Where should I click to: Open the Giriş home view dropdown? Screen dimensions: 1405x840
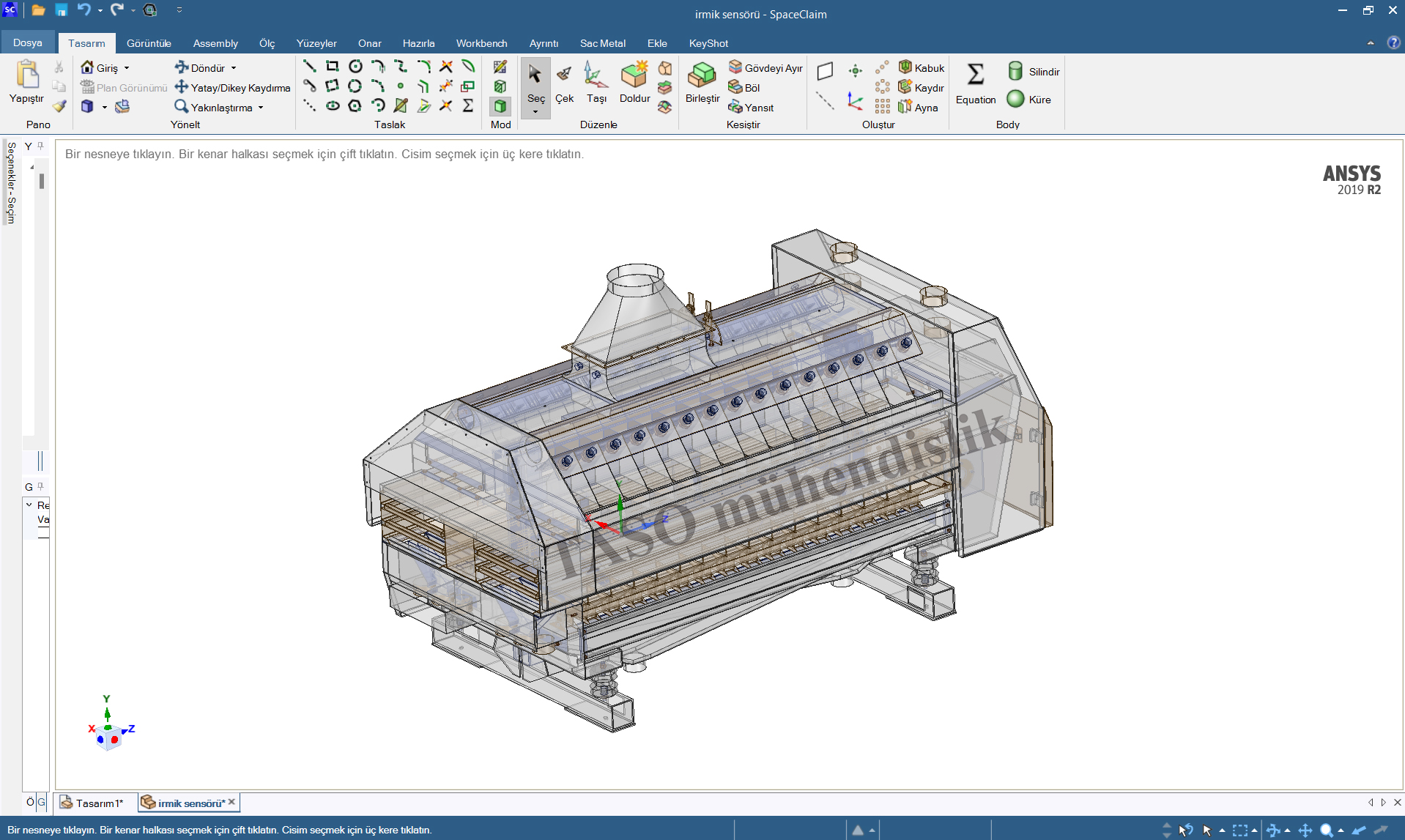[x=127, y=68]
